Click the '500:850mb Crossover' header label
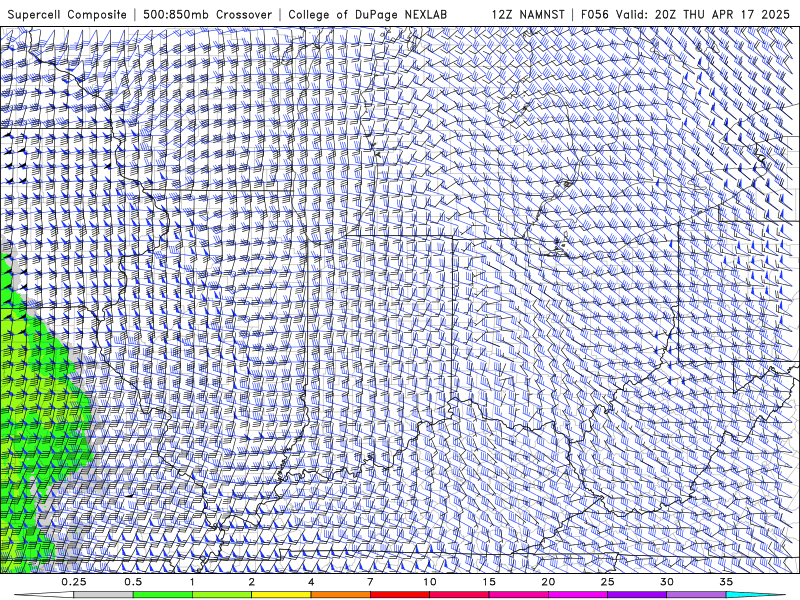This screenshot has width=800, height=600. click(208, 14)
